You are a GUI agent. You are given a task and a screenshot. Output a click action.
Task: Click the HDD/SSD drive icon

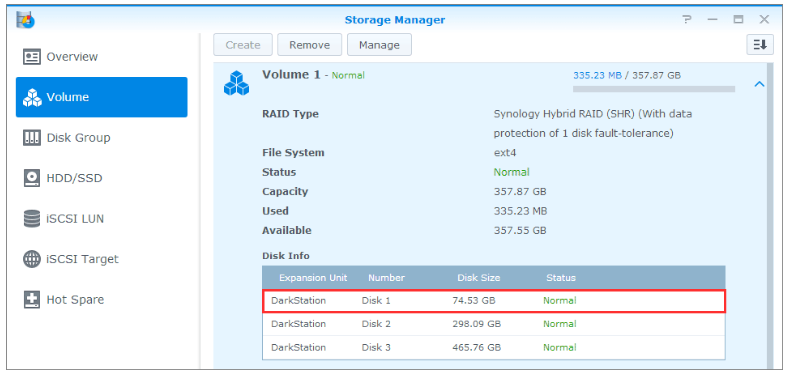[32, 178]
